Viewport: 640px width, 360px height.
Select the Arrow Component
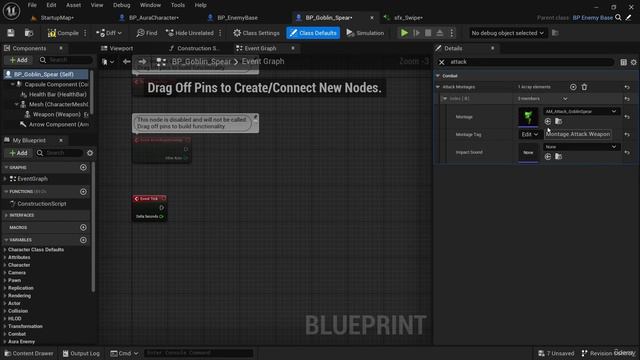tap(59, 124)
